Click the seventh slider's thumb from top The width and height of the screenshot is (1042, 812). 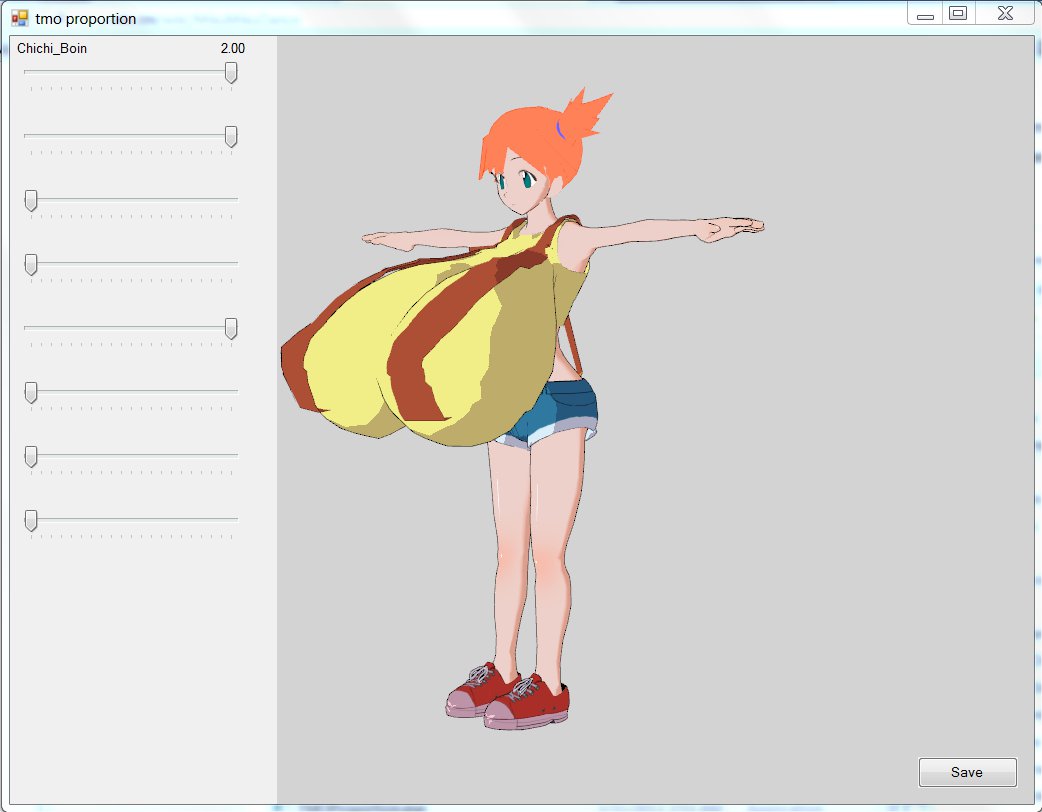pos(31,457)
